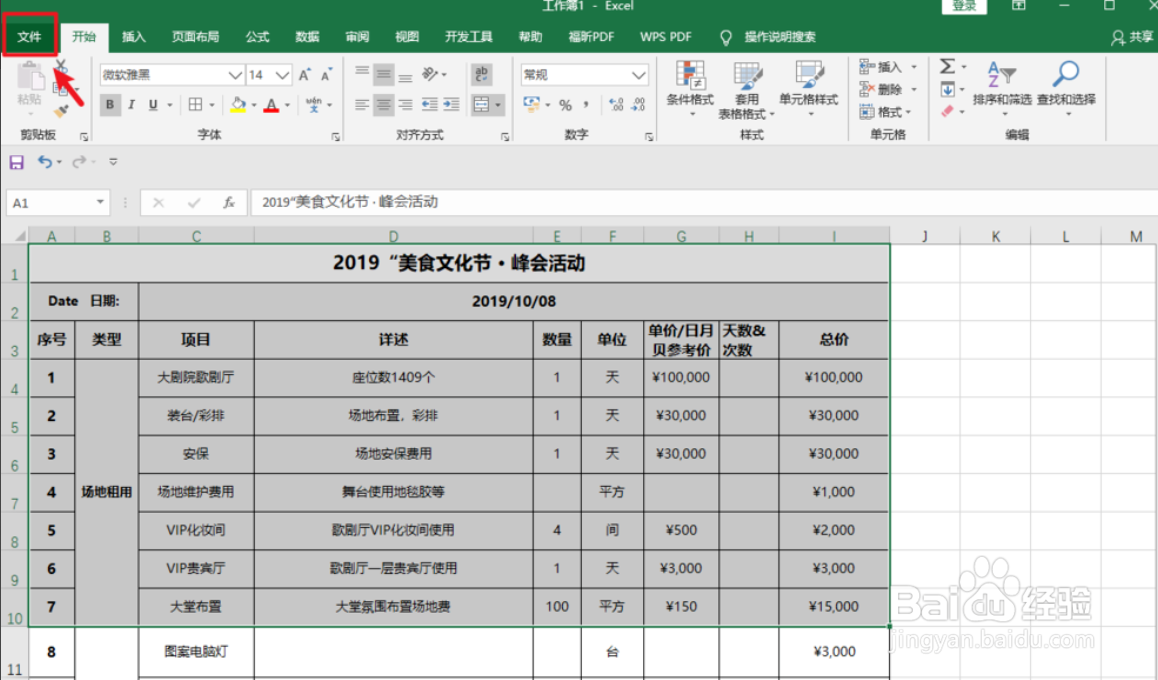Open the font color dropdown arrow

click(287, 105)
